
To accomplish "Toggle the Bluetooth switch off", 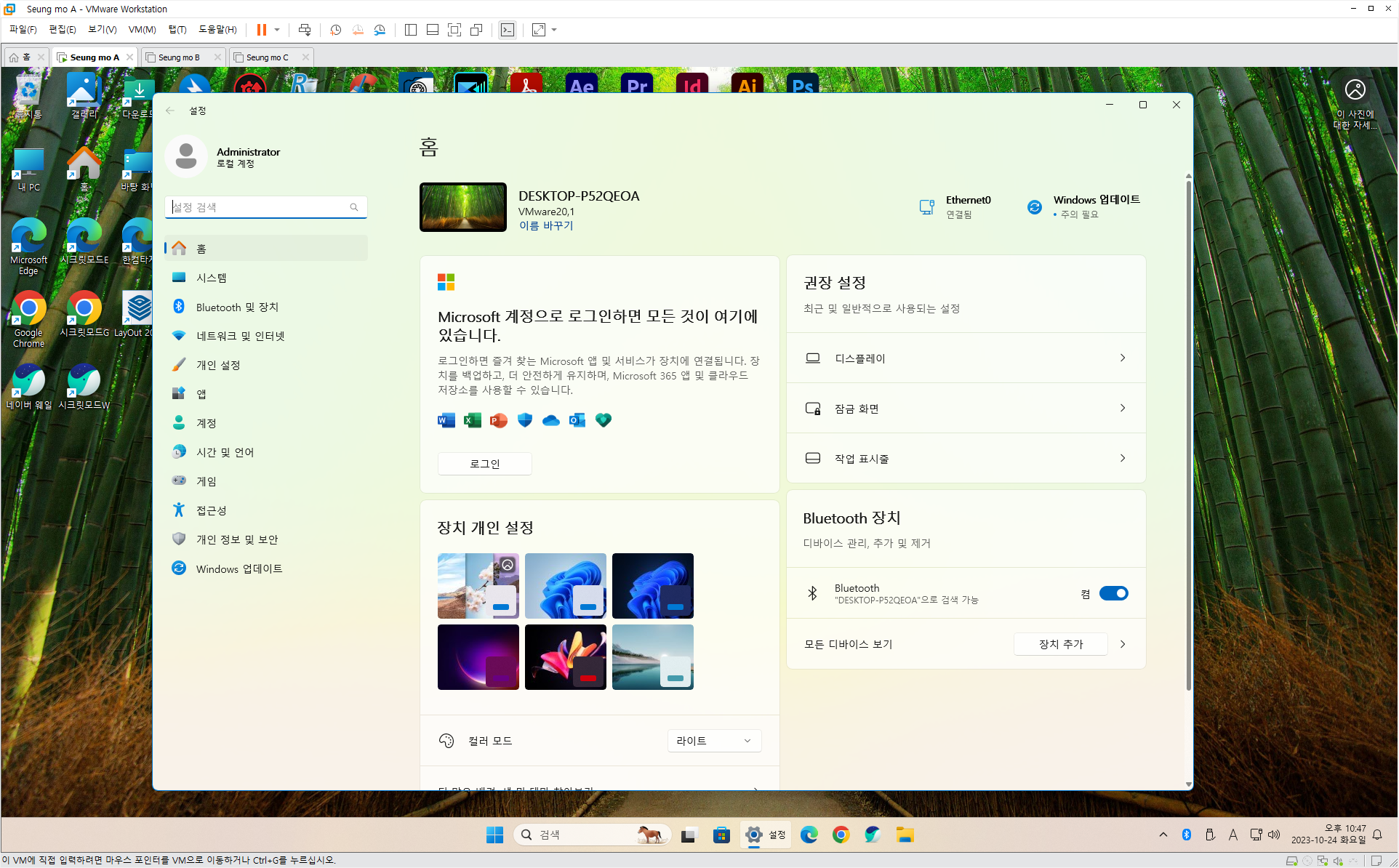I will click(1113, 593).
